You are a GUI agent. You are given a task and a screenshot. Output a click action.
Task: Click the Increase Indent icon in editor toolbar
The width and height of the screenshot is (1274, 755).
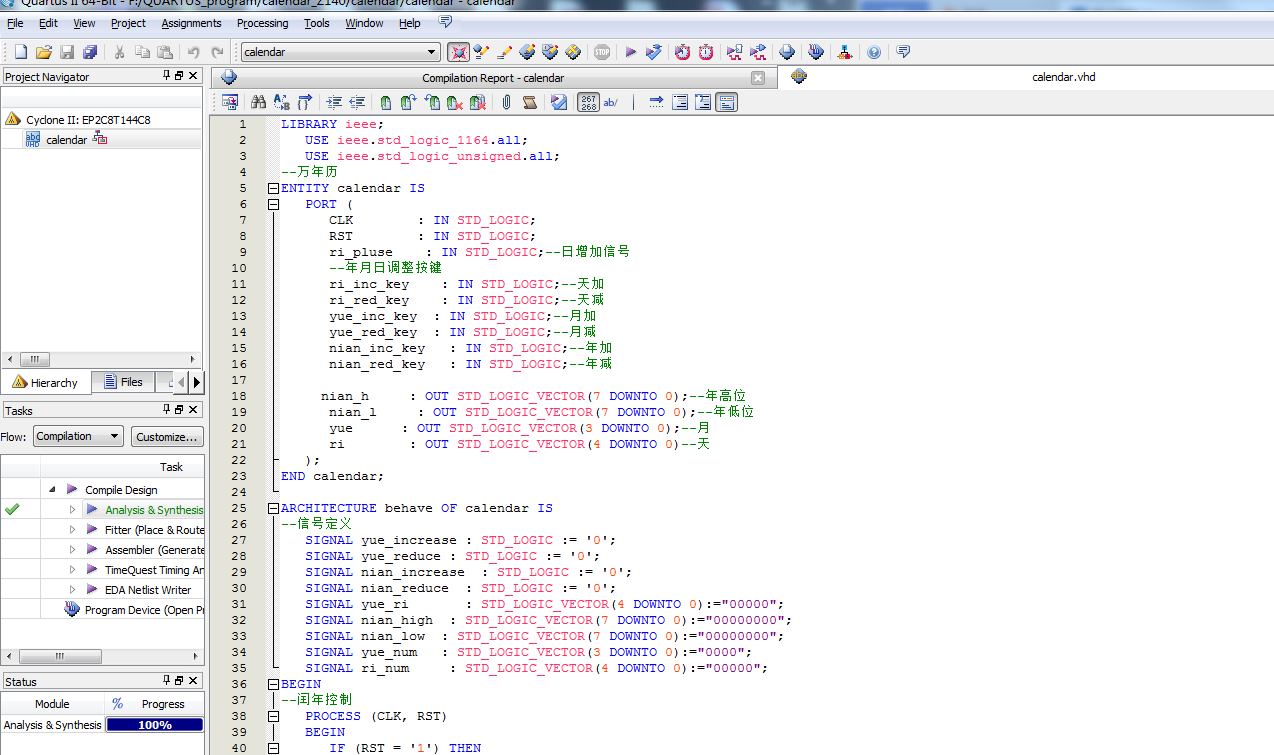pyautogui.click(x=334, y=102)
